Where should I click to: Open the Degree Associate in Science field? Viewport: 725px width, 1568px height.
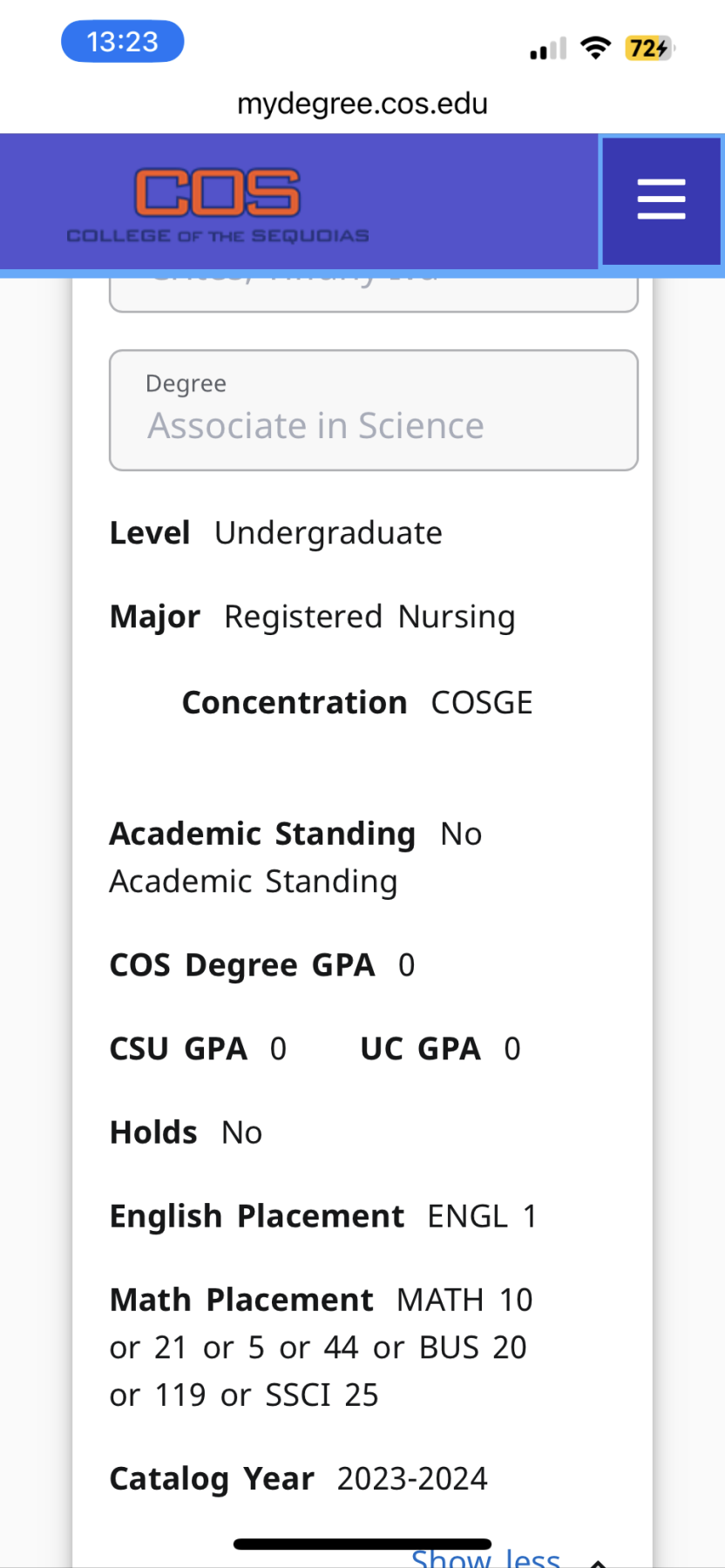coord(373,410)
